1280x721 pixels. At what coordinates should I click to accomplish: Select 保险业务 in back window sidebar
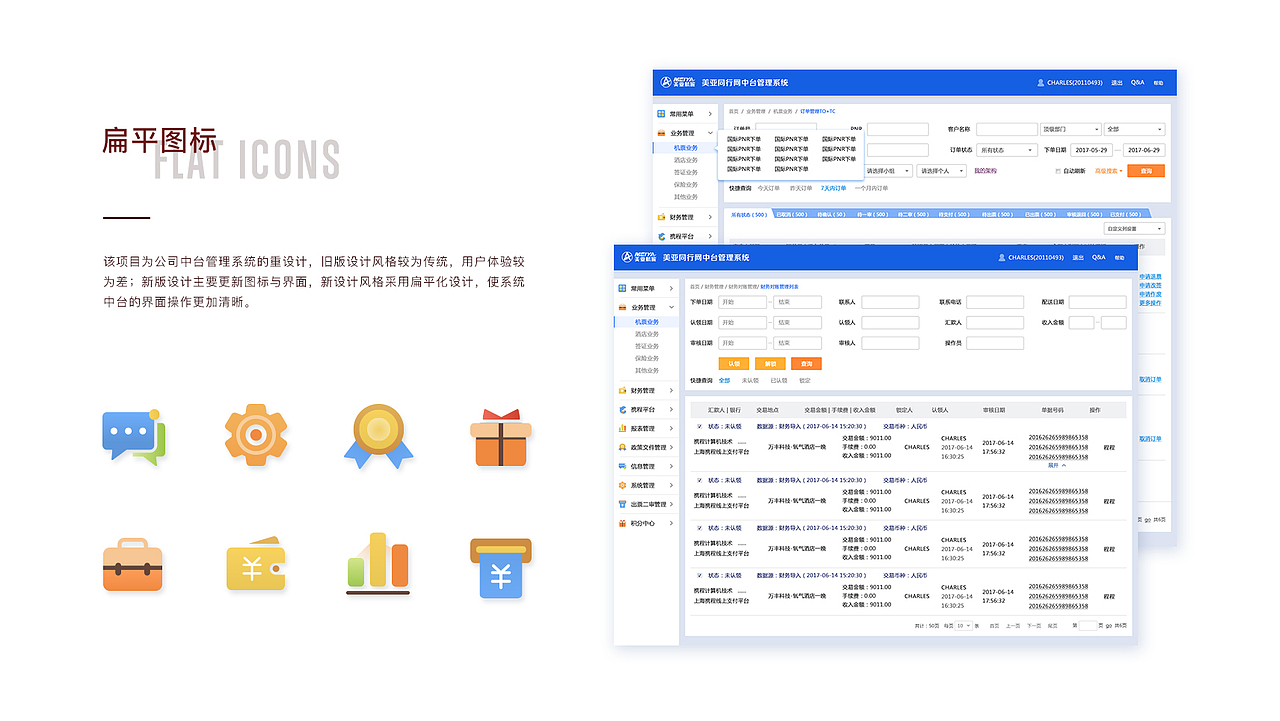pyautogui.click(x=685, y=184)
